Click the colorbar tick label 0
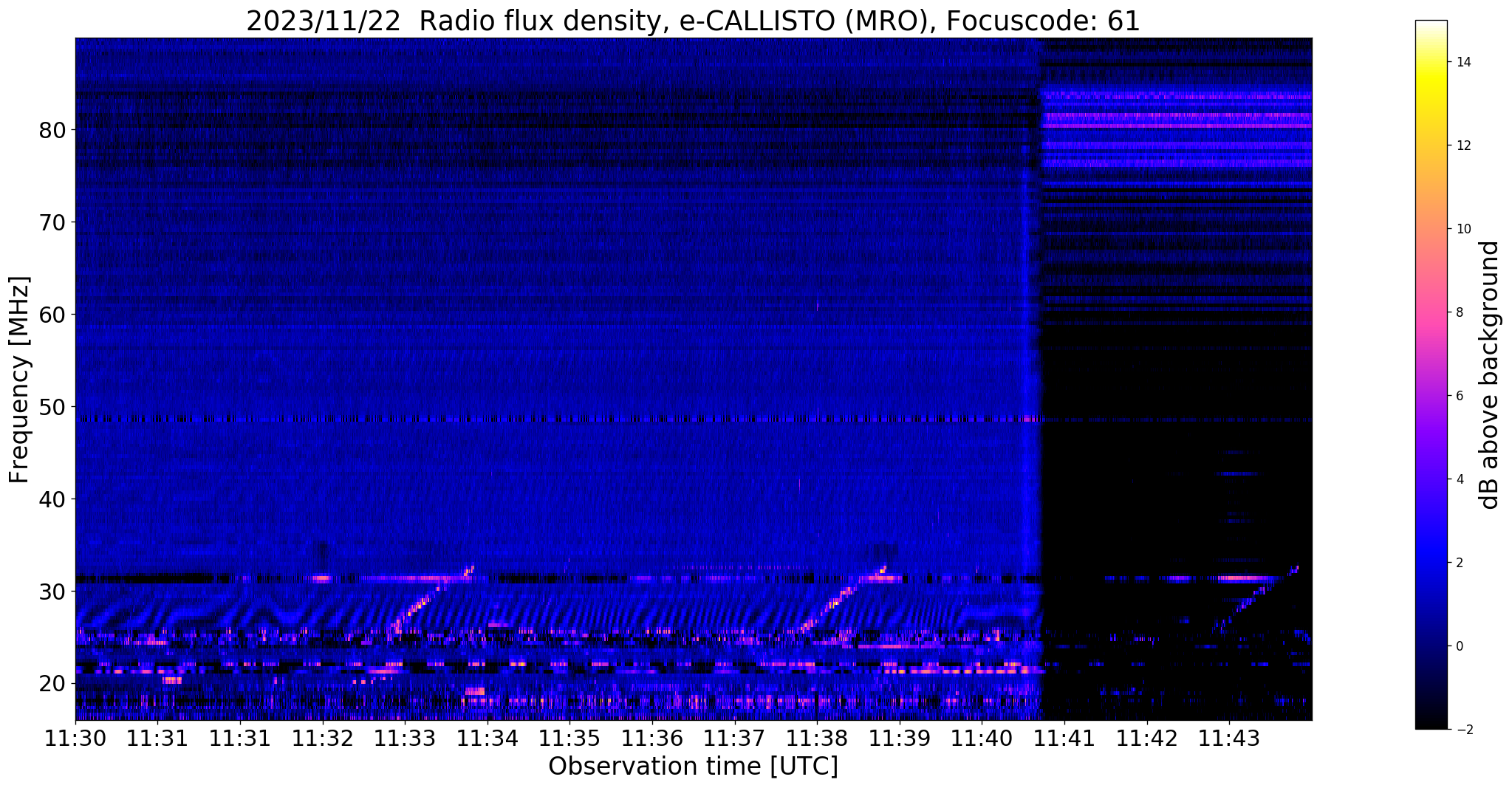1512x788 pixels. [1459, 646]
